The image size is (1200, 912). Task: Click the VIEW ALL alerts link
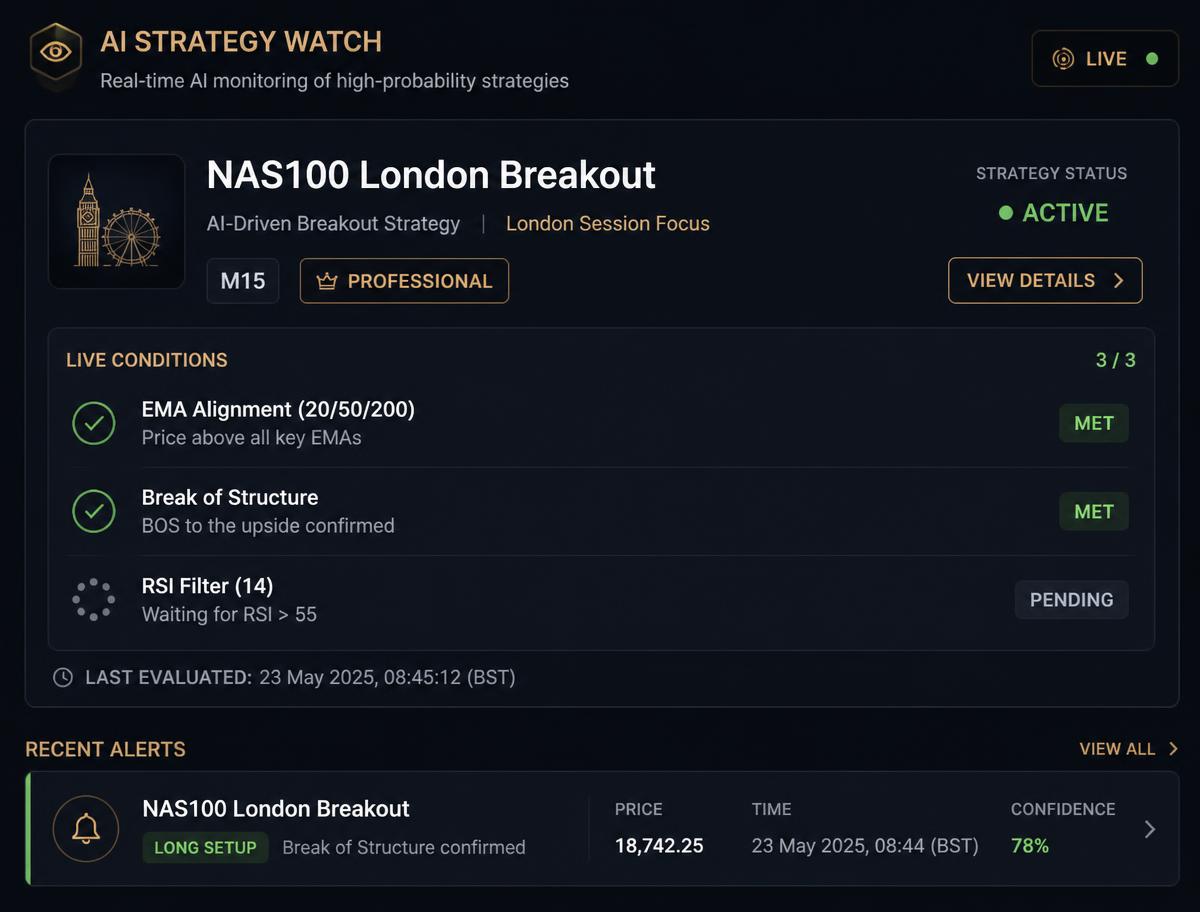[1117, 749]
